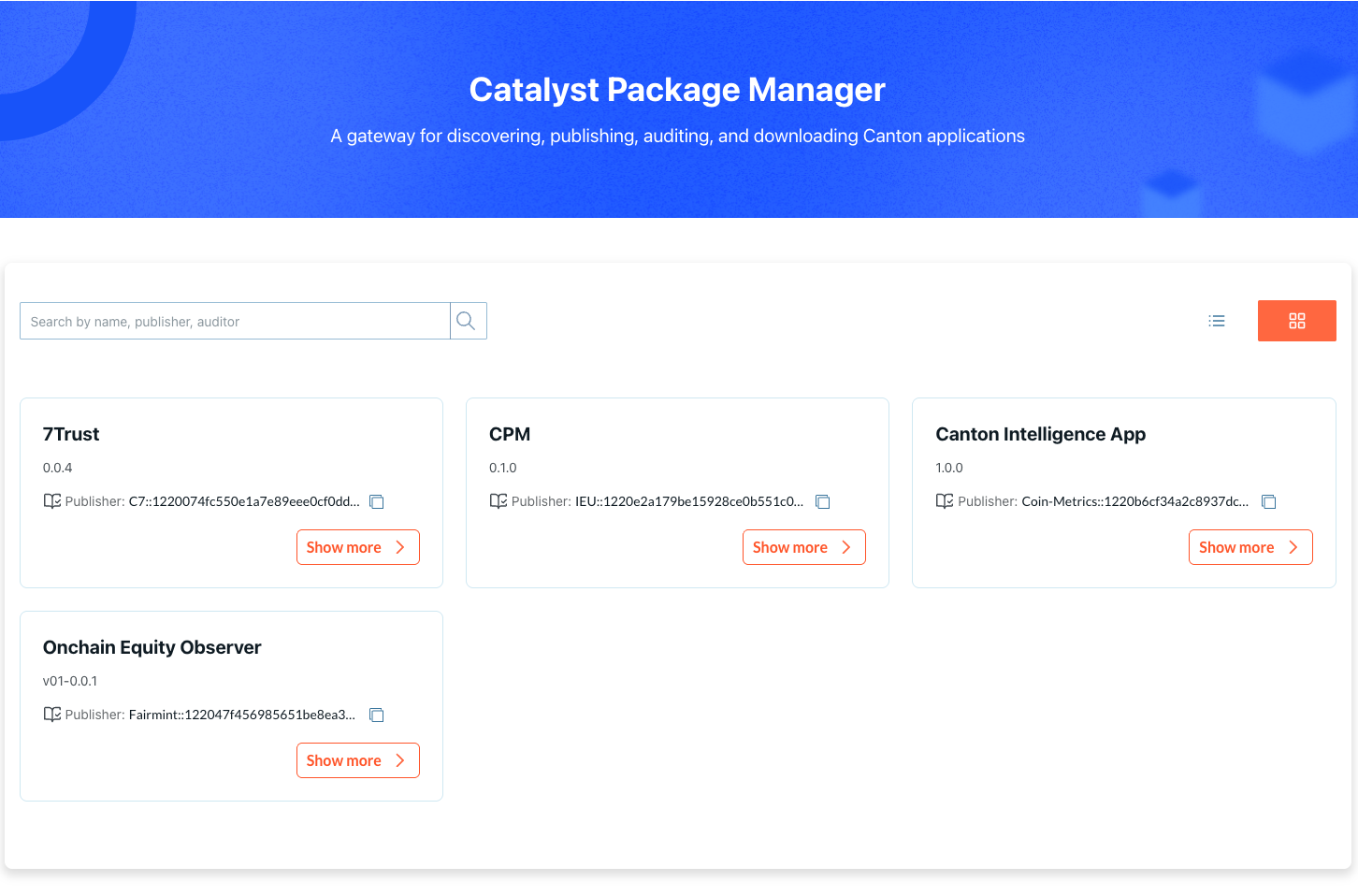Open the CPM card title
This screenshot has height=896, width=1358.
510,434
